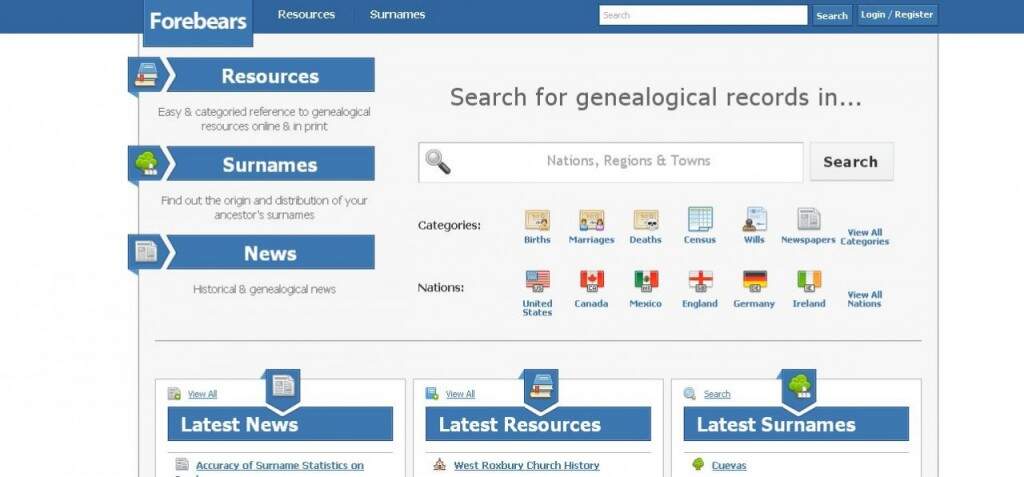Image resolution: width=1024 pixels, height=477 pixels.
Task: Open the Marriages category icon
Action: pyautogui.click(x=591, y=220)
